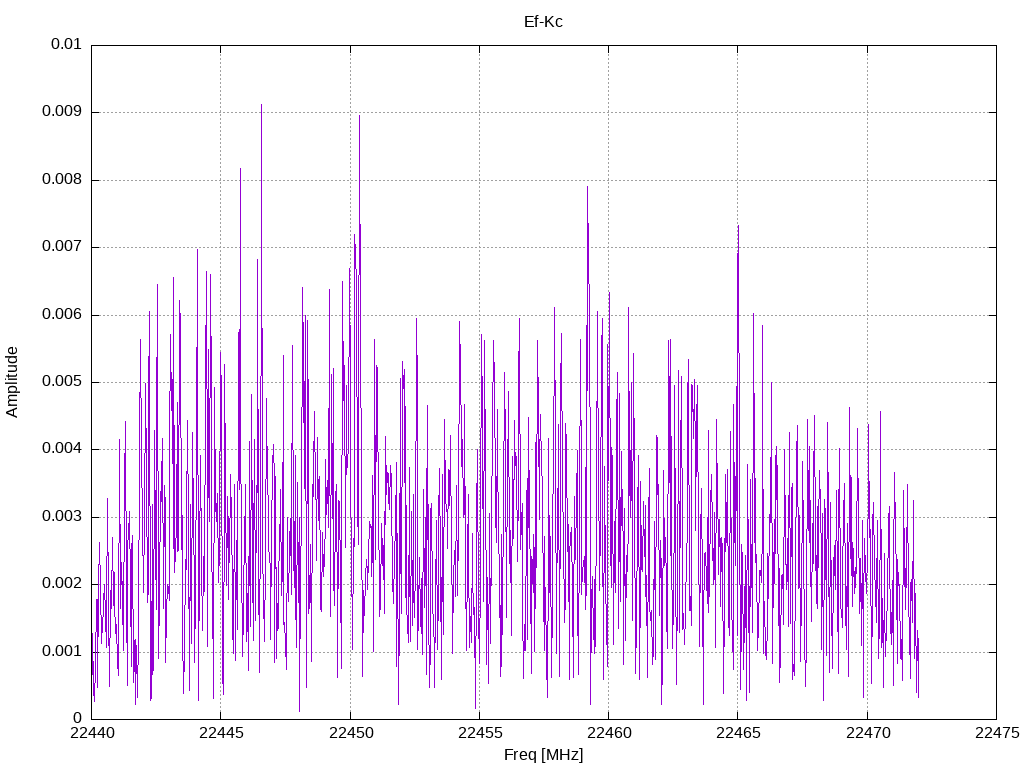Click the x-axis tick label 22445

(x=221, y=733)
